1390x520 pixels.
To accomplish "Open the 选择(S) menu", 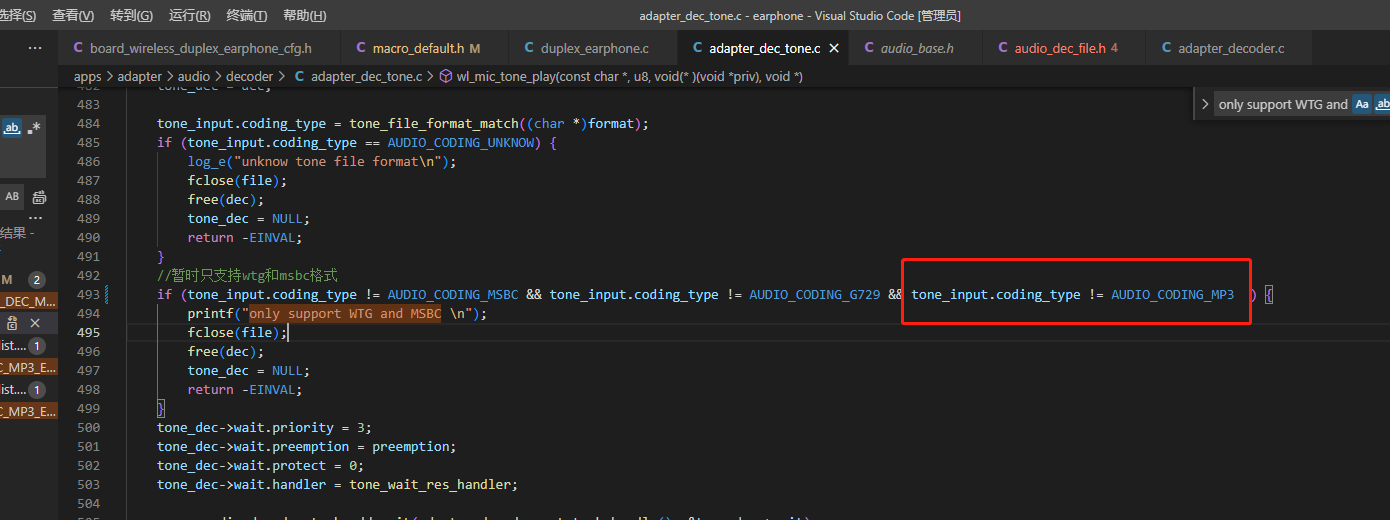I will click(17, 15).
